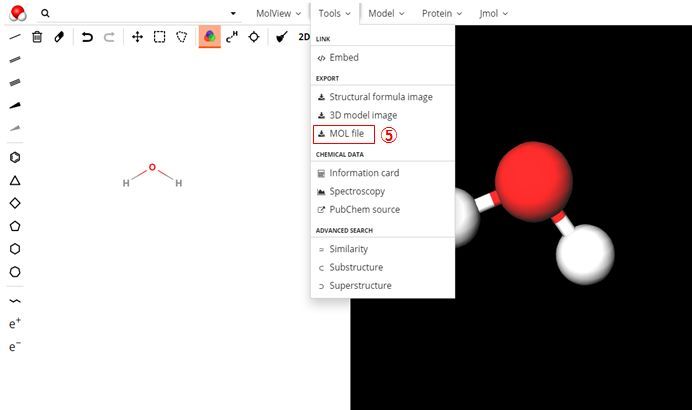The height and width of the screenshot is (410, 692).
Task: Choose the rectangle selection tool
Action: click(x=159, y=37)
